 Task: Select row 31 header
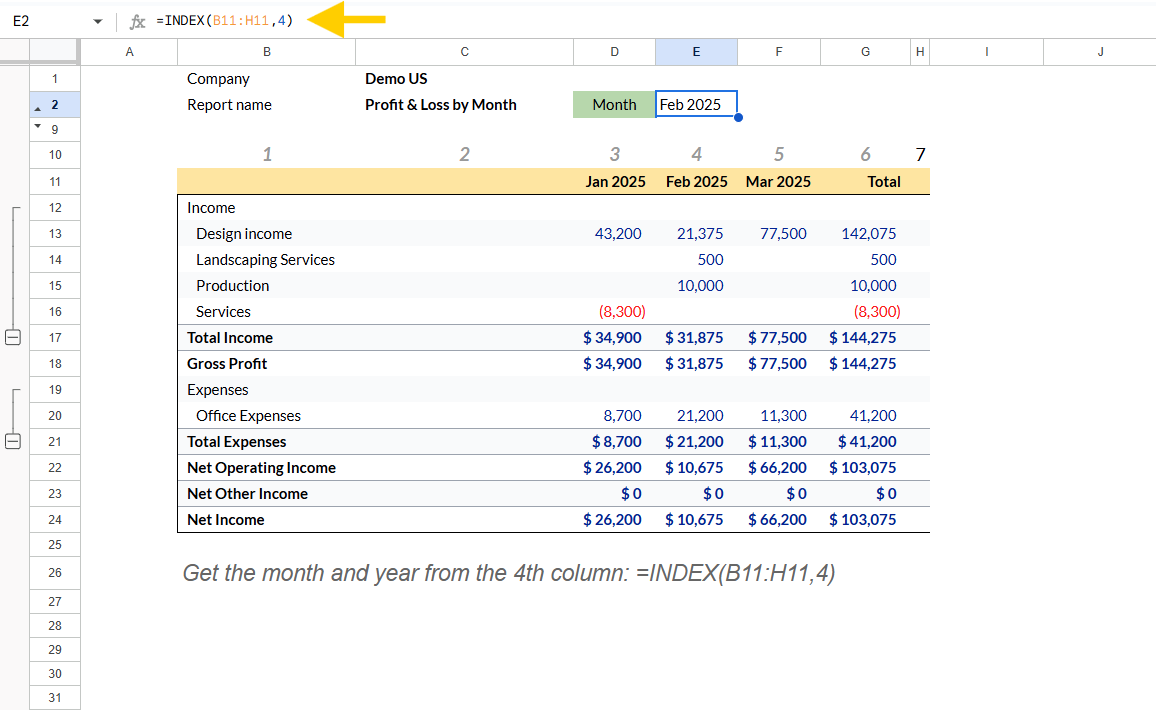click(55, 697)
